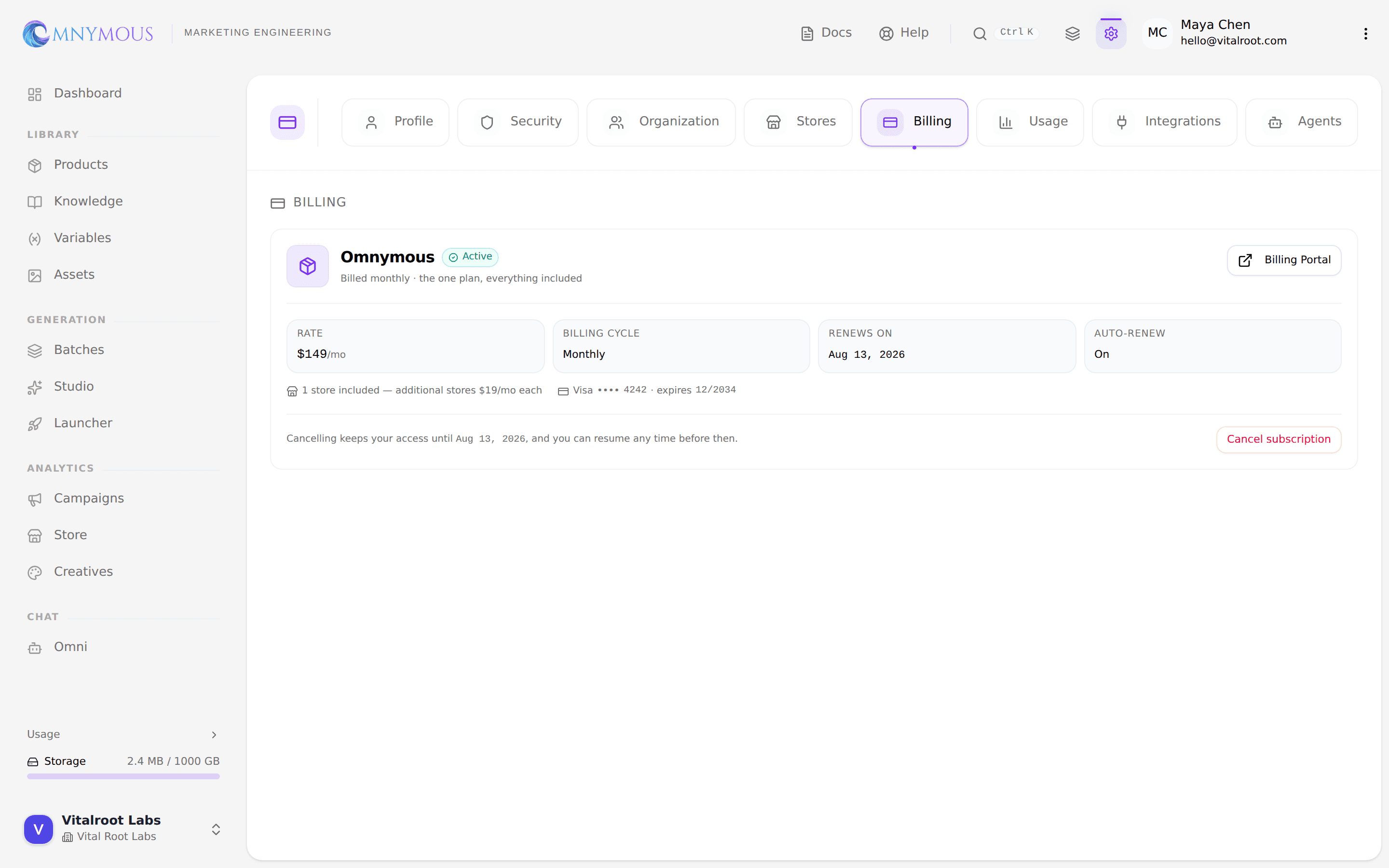Open the Usage settings tab

pos(1030,122)
